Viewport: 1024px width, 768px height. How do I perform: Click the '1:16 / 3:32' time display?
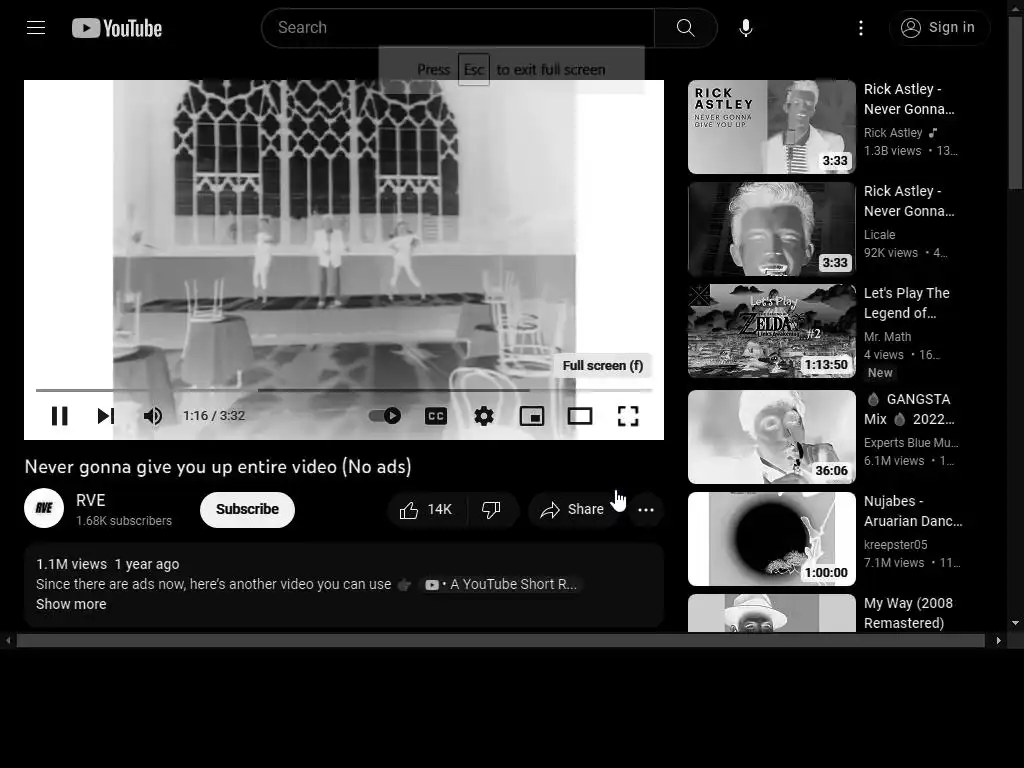point(214,416)
